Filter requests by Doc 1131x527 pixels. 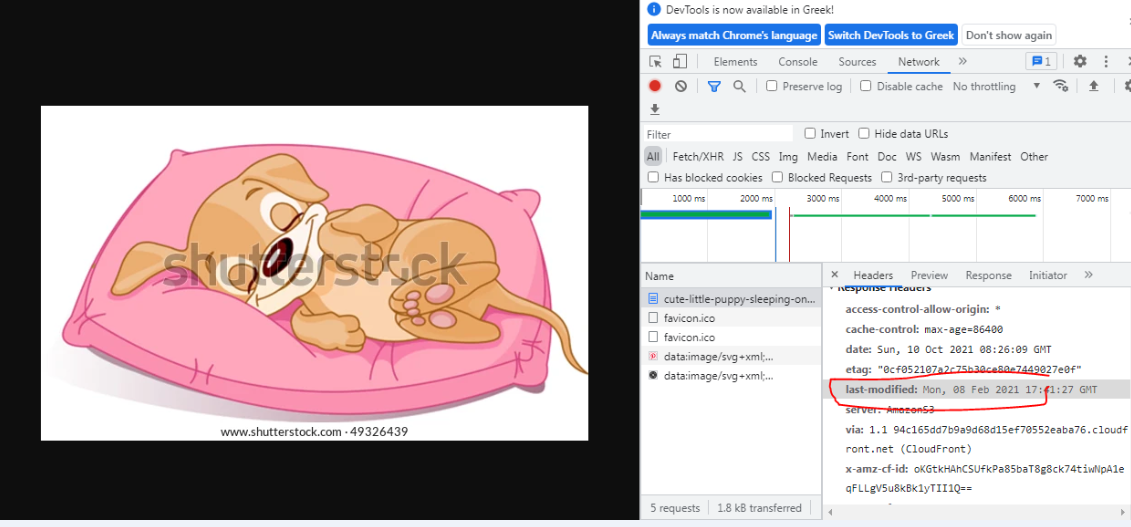(886, 156)
